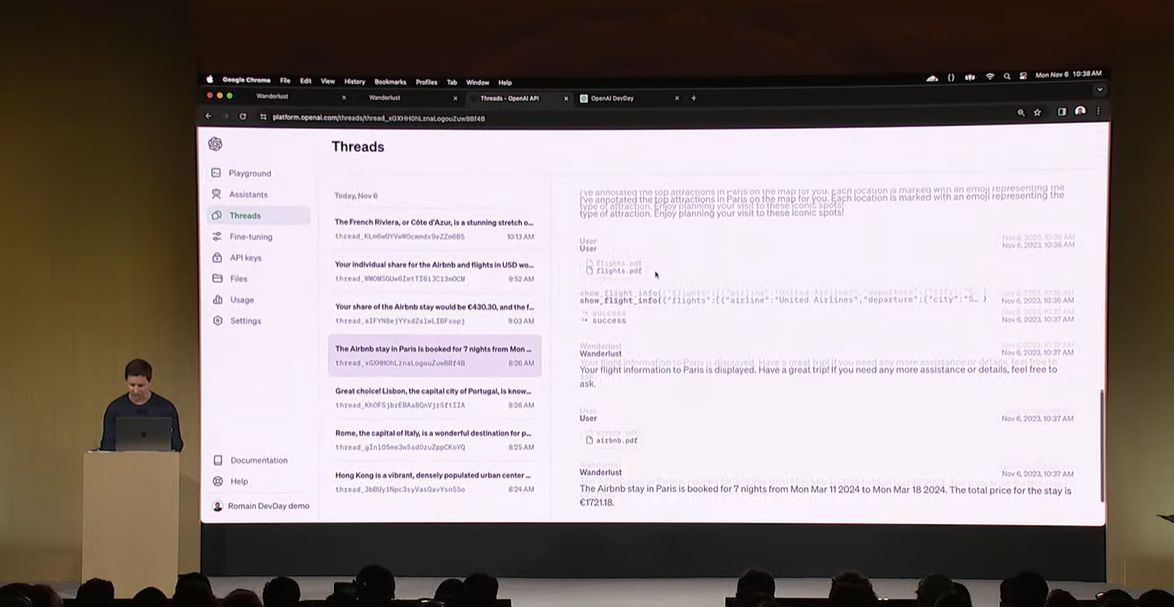Image resolution: width=1174 pixels, height=607 pixels.
Task: Open the 'Your individual share' thread
Action: point(434,271)
